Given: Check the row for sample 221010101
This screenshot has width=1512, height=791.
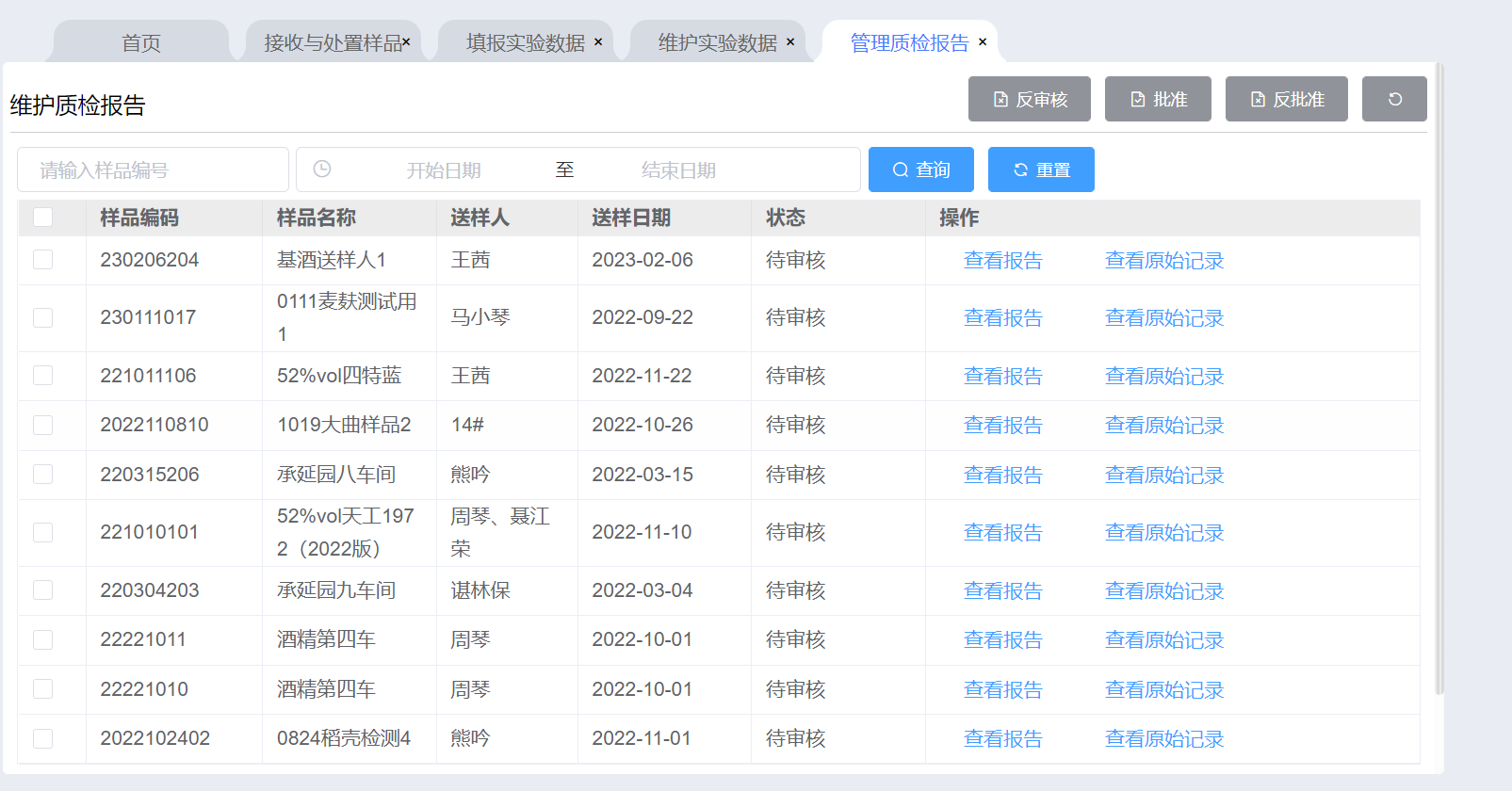Looking at the screenshot, I should [42, 532].
